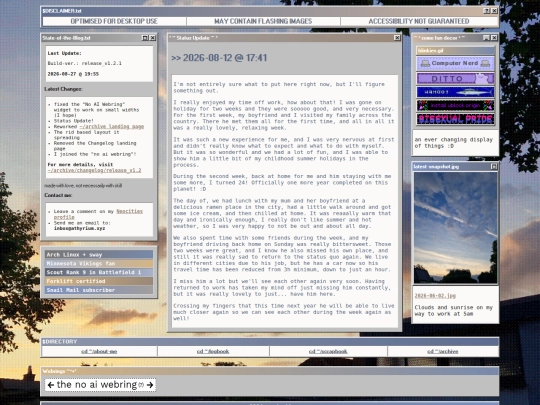Viewport: 540px width, 405px height.
Task: Click the OPTIMISED FOR DESKTOP USE notice
Action: (x=114, y=21)
